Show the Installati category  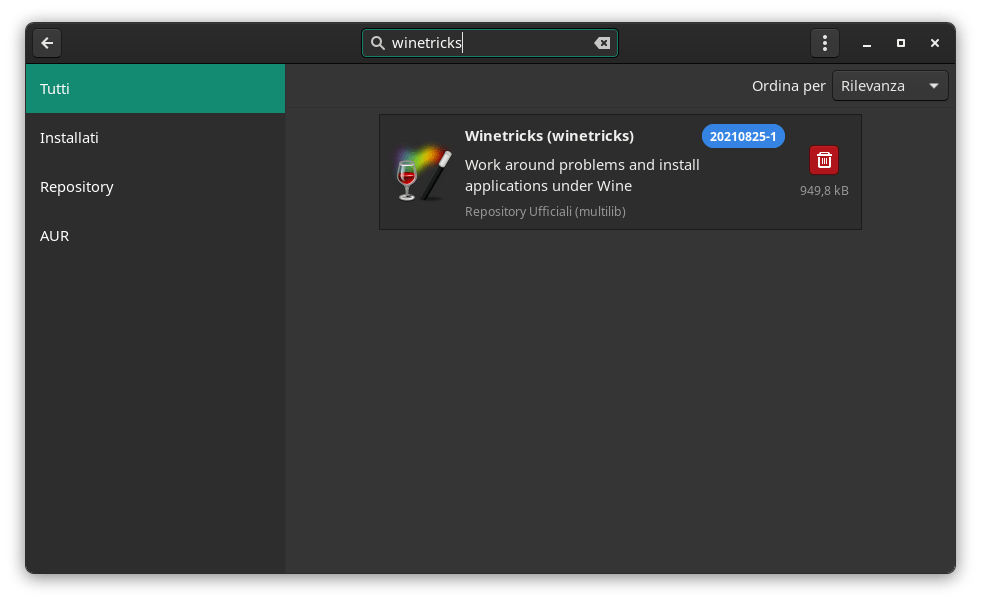pos(155,138)
